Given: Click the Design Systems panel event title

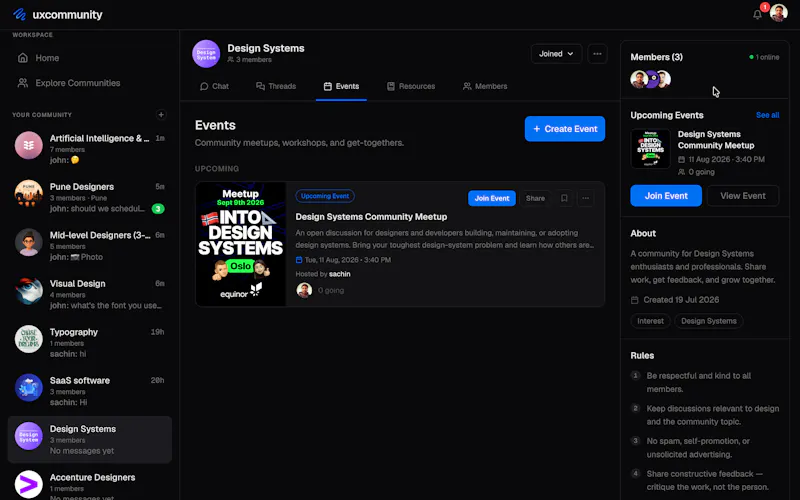Looking at the screenshot, I should (x=716, y=140).
